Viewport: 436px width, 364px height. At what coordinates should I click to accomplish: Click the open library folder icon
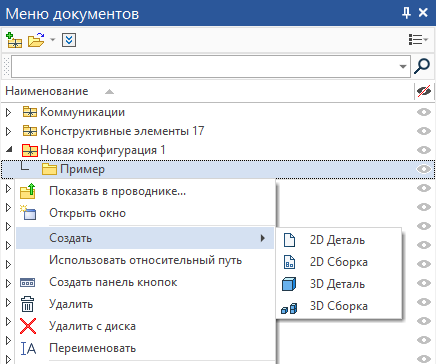point(36,40)
